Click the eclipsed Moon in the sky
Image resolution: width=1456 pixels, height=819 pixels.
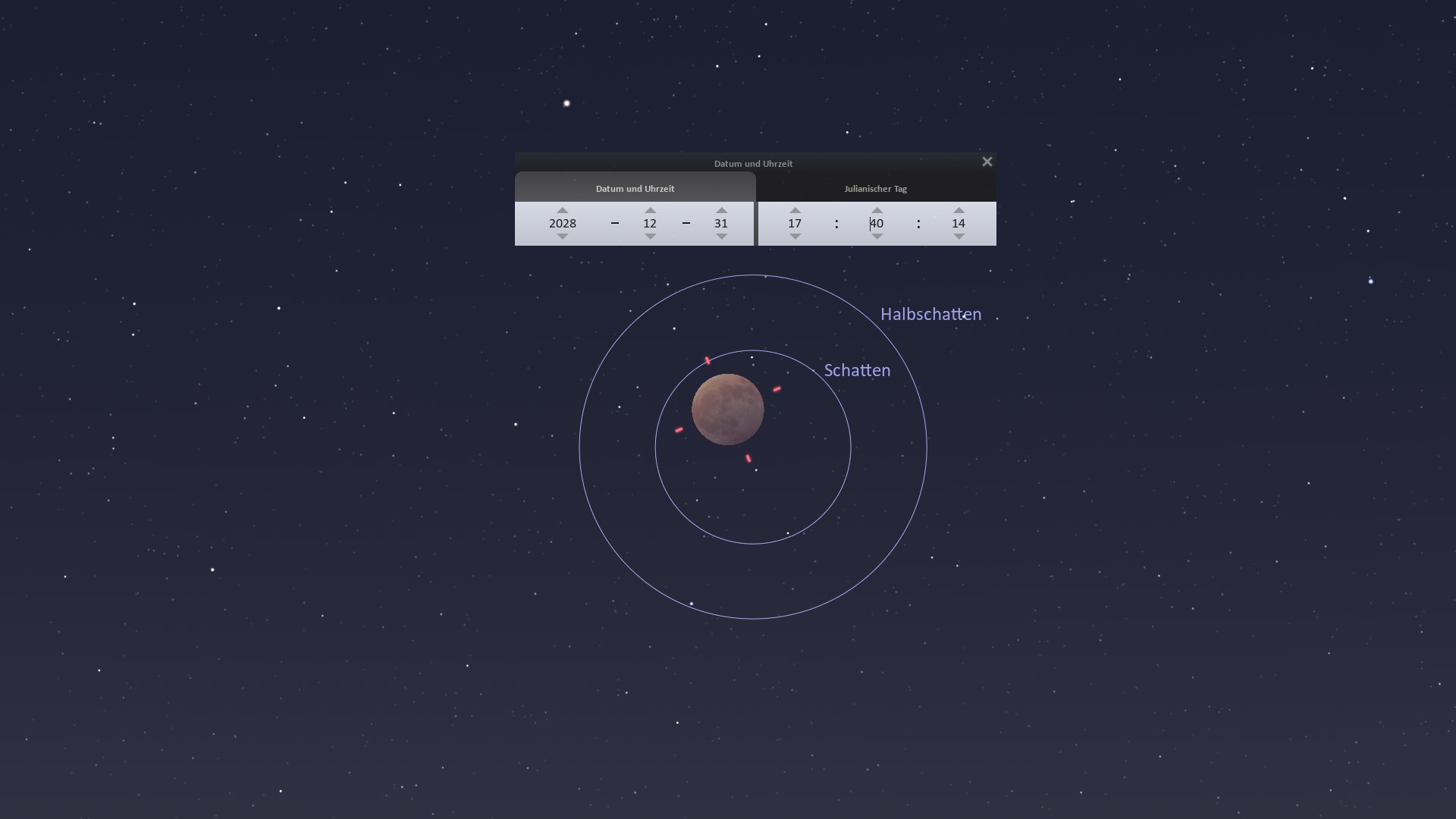pyautogui.click(x=727, y=409)
